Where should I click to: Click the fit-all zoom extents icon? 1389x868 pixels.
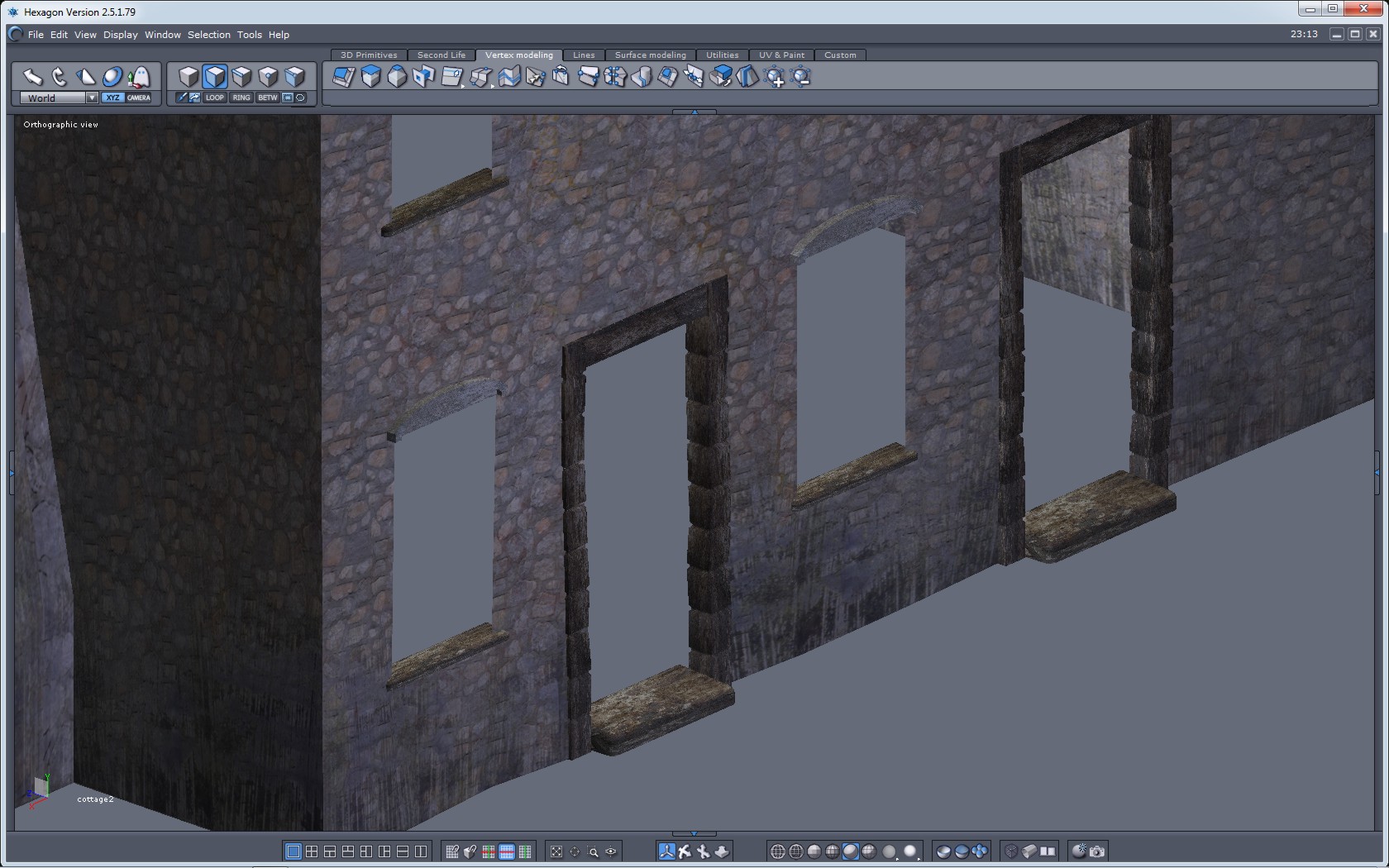coord(556,851)
